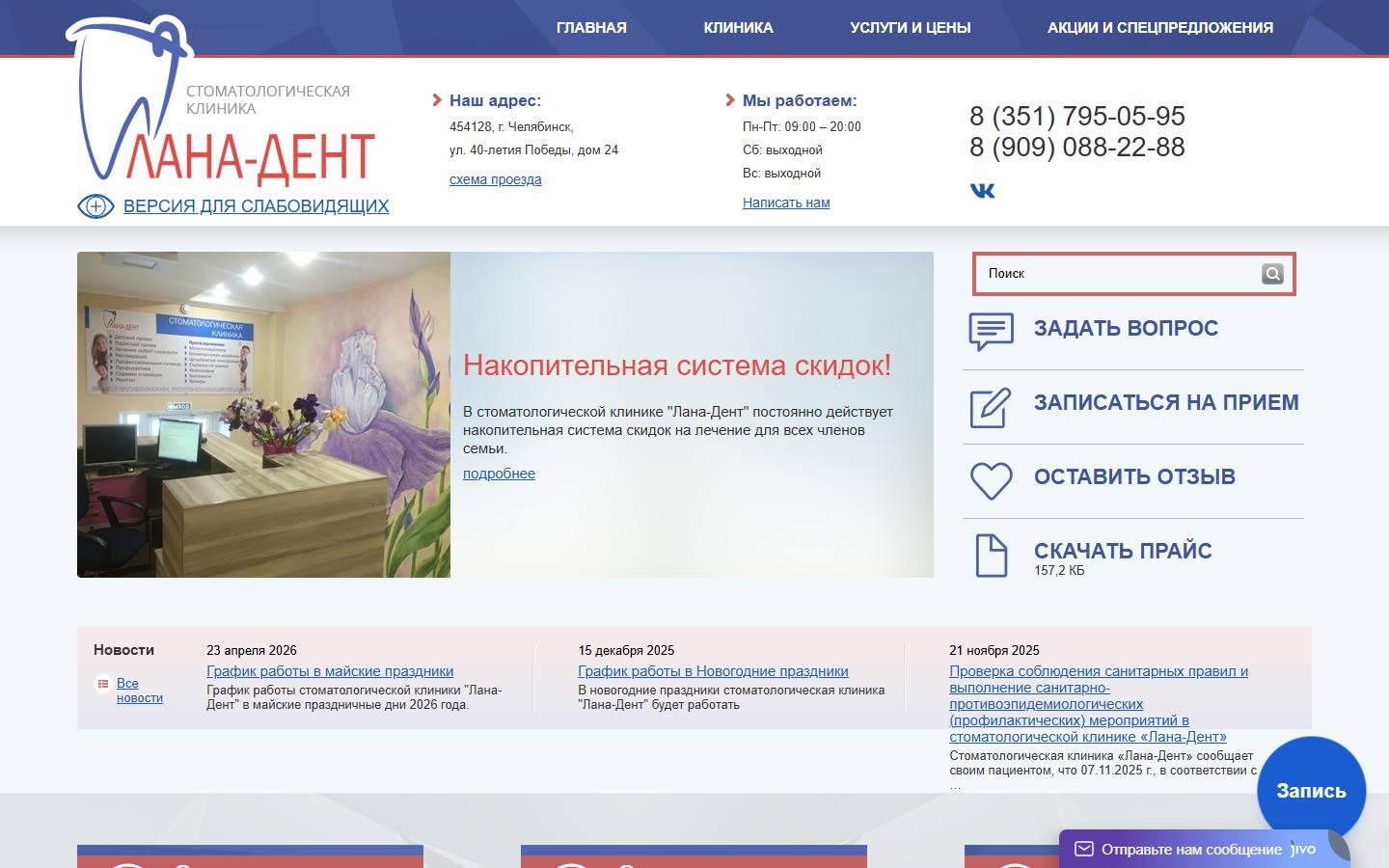
Task: Click the heart review icon
Action: pyautogui.click(x=991, y=480)
